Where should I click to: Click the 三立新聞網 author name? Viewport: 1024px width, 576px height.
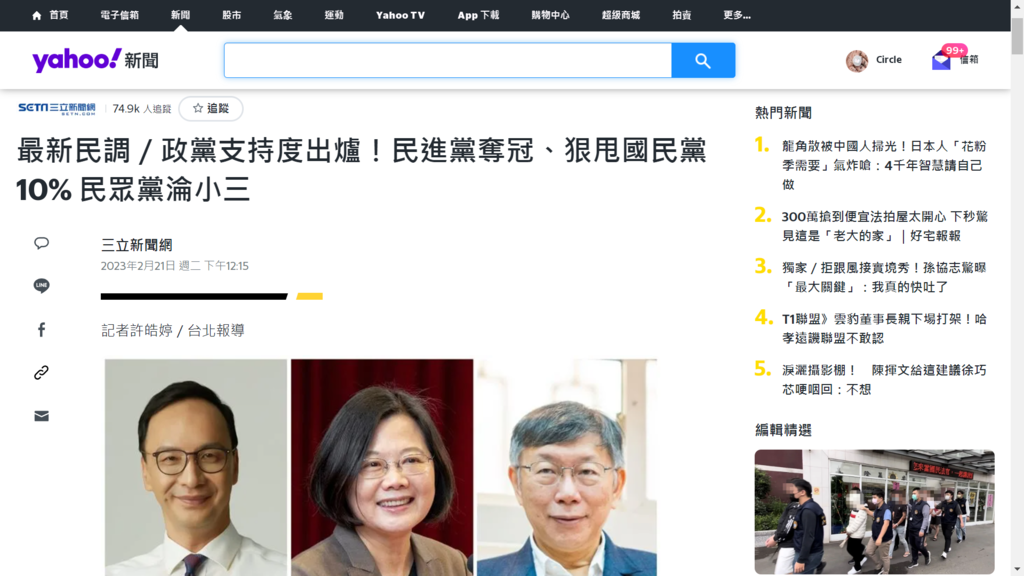point(136,245)
